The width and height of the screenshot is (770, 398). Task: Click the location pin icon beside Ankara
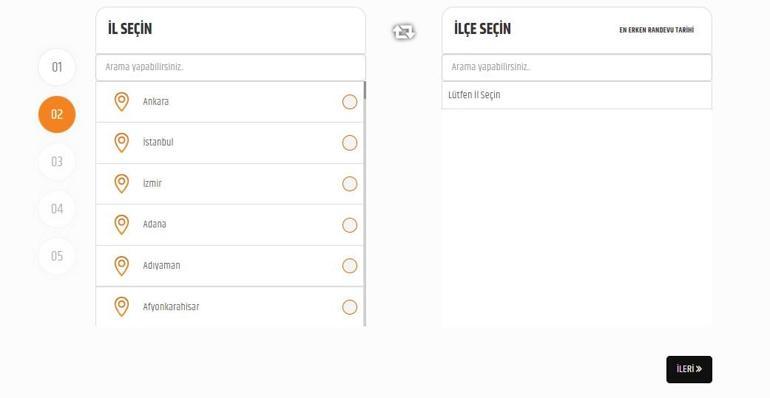pyautogui.click(x=121, y=102)
